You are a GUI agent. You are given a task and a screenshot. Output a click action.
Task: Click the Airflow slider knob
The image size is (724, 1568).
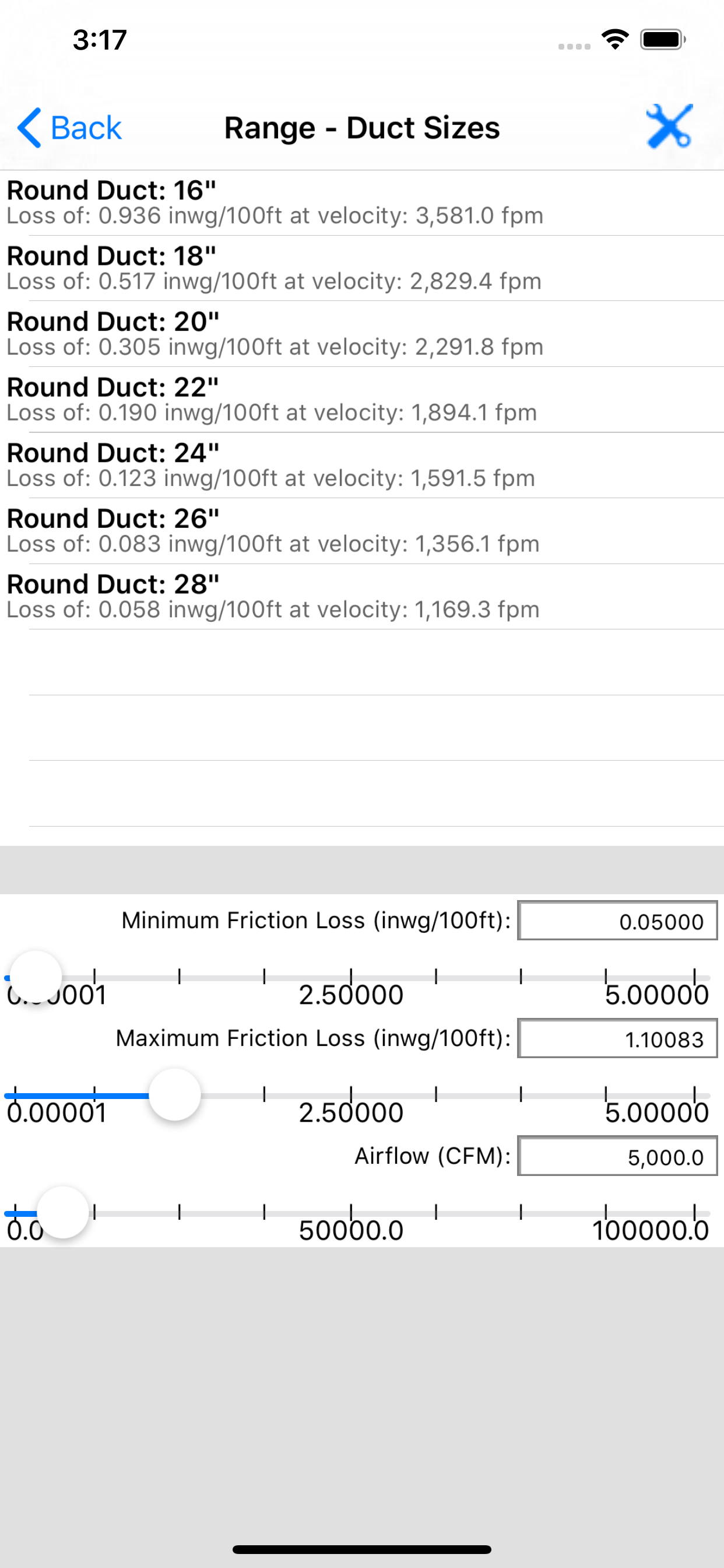coord(63,1212)
